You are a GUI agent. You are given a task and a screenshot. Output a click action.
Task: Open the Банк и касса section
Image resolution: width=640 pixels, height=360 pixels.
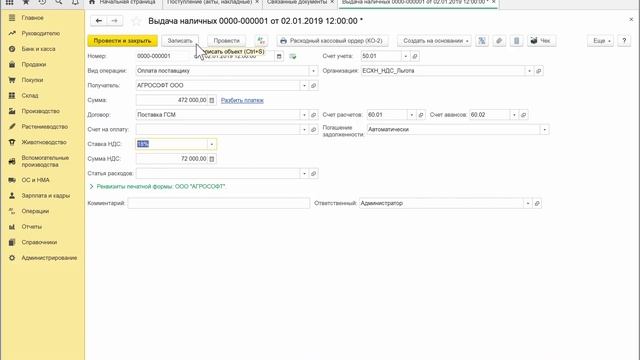coord(38,49)
